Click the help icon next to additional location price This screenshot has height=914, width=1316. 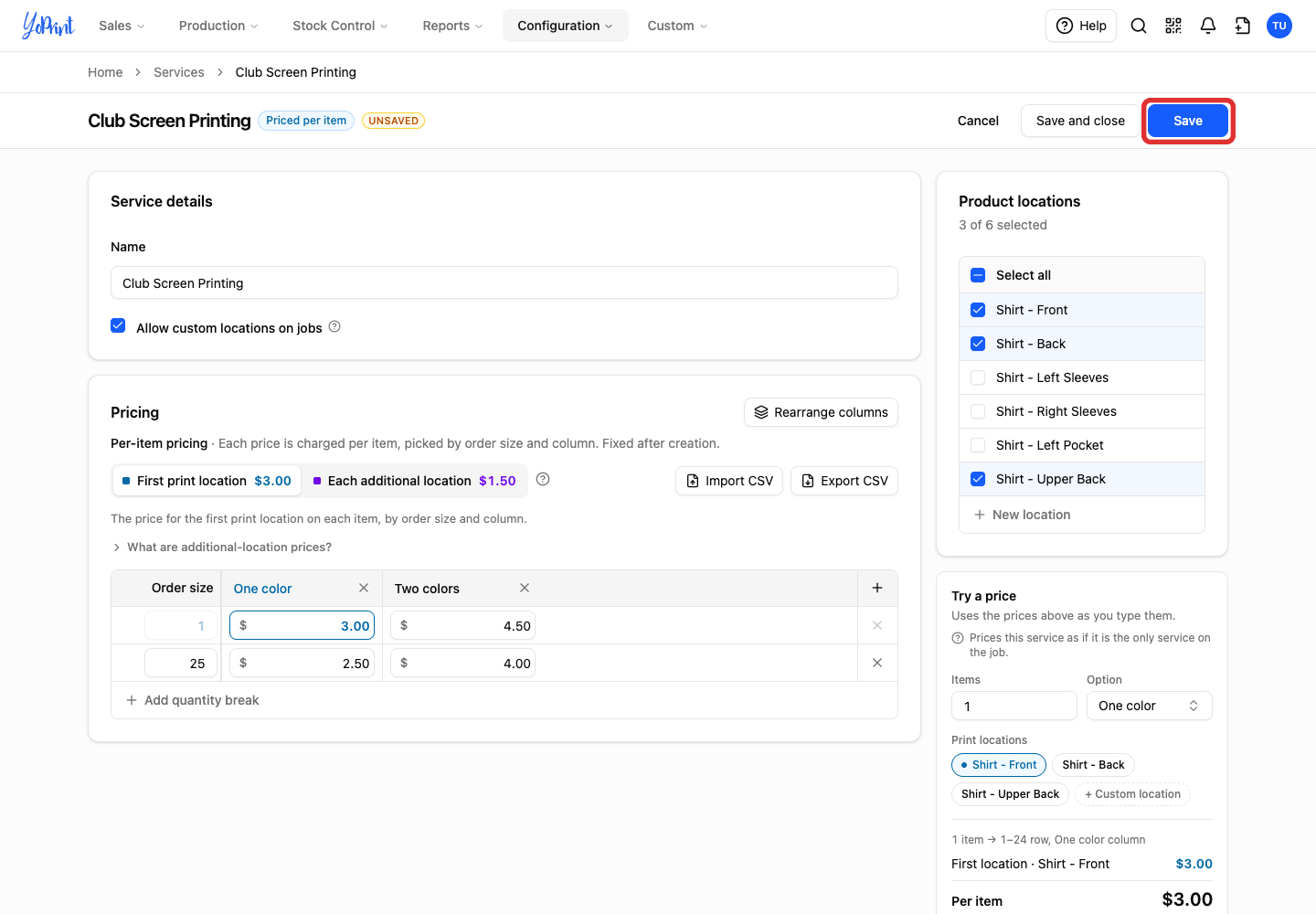point(543,479)
